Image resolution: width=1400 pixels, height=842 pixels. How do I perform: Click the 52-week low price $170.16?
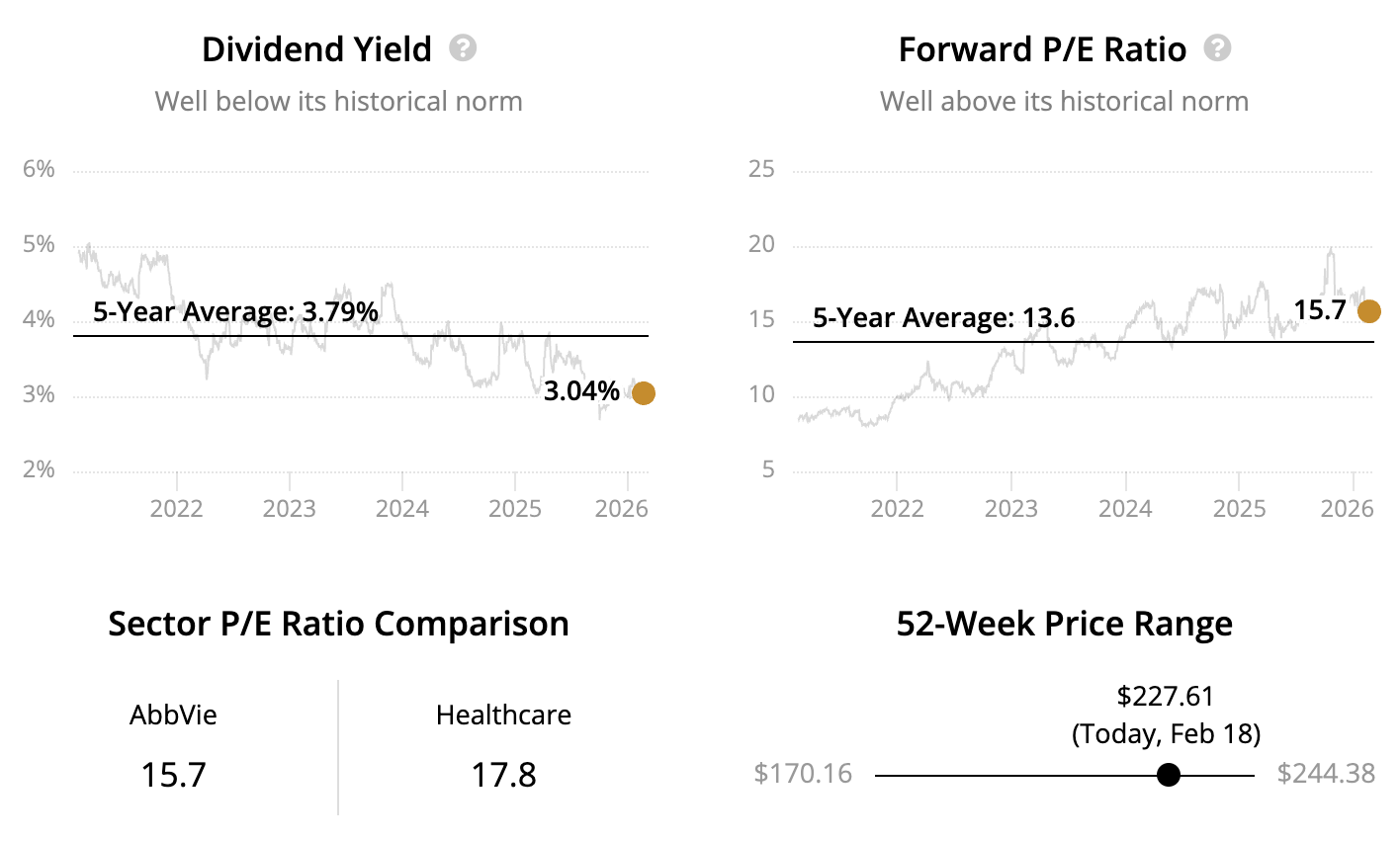tap(803, 773)
